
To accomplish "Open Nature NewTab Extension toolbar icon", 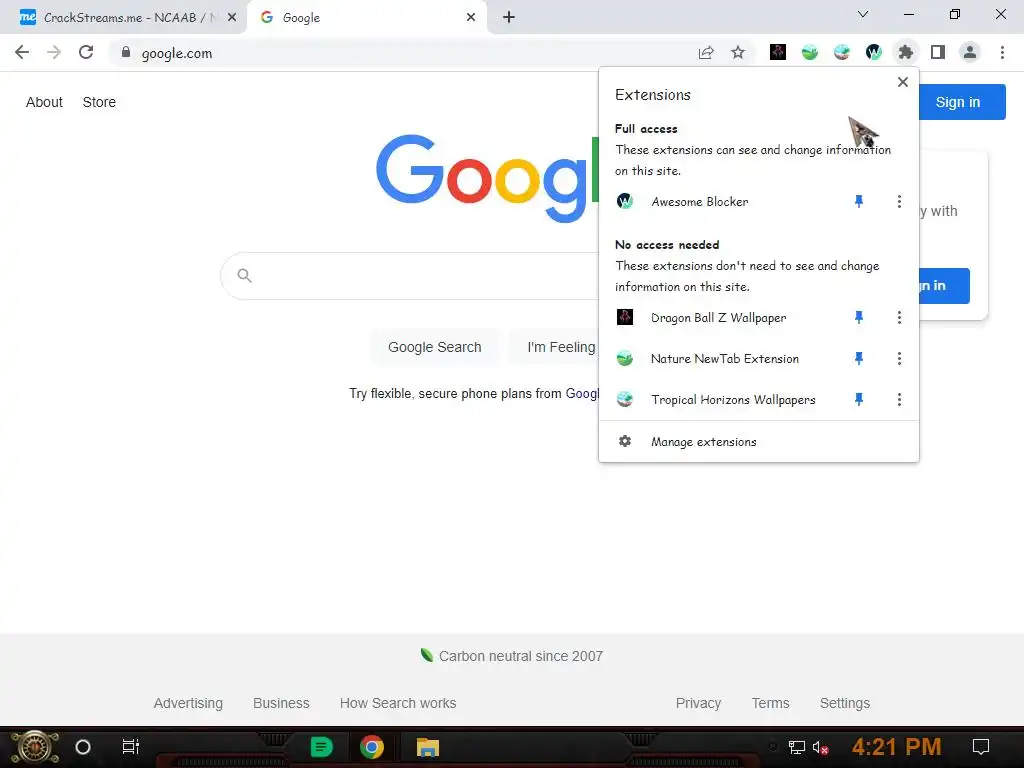I will click(810, 52).
